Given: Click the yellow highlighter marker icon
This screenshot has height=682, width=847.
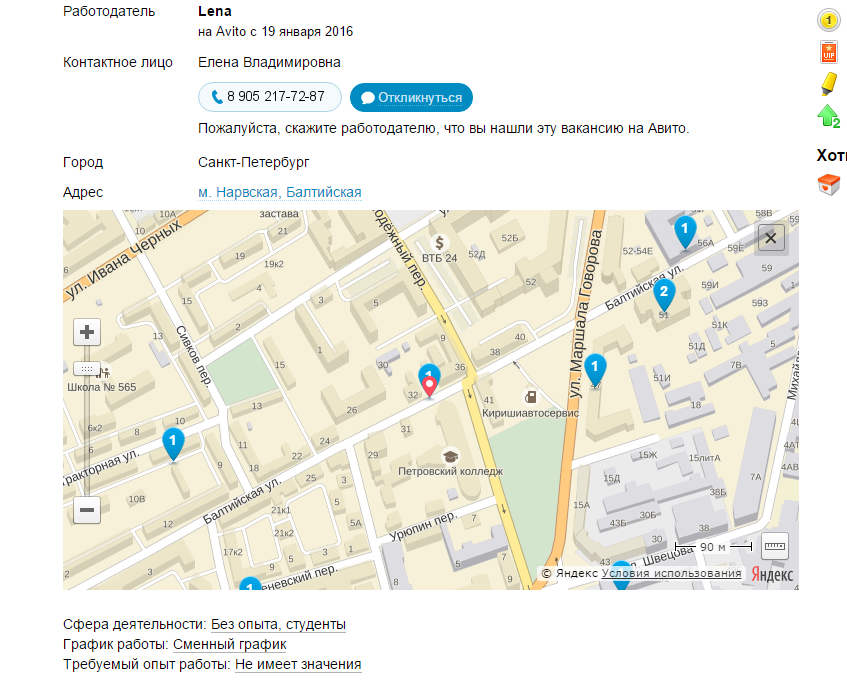Looking at the screenshot, I should (x=828, y=83).
